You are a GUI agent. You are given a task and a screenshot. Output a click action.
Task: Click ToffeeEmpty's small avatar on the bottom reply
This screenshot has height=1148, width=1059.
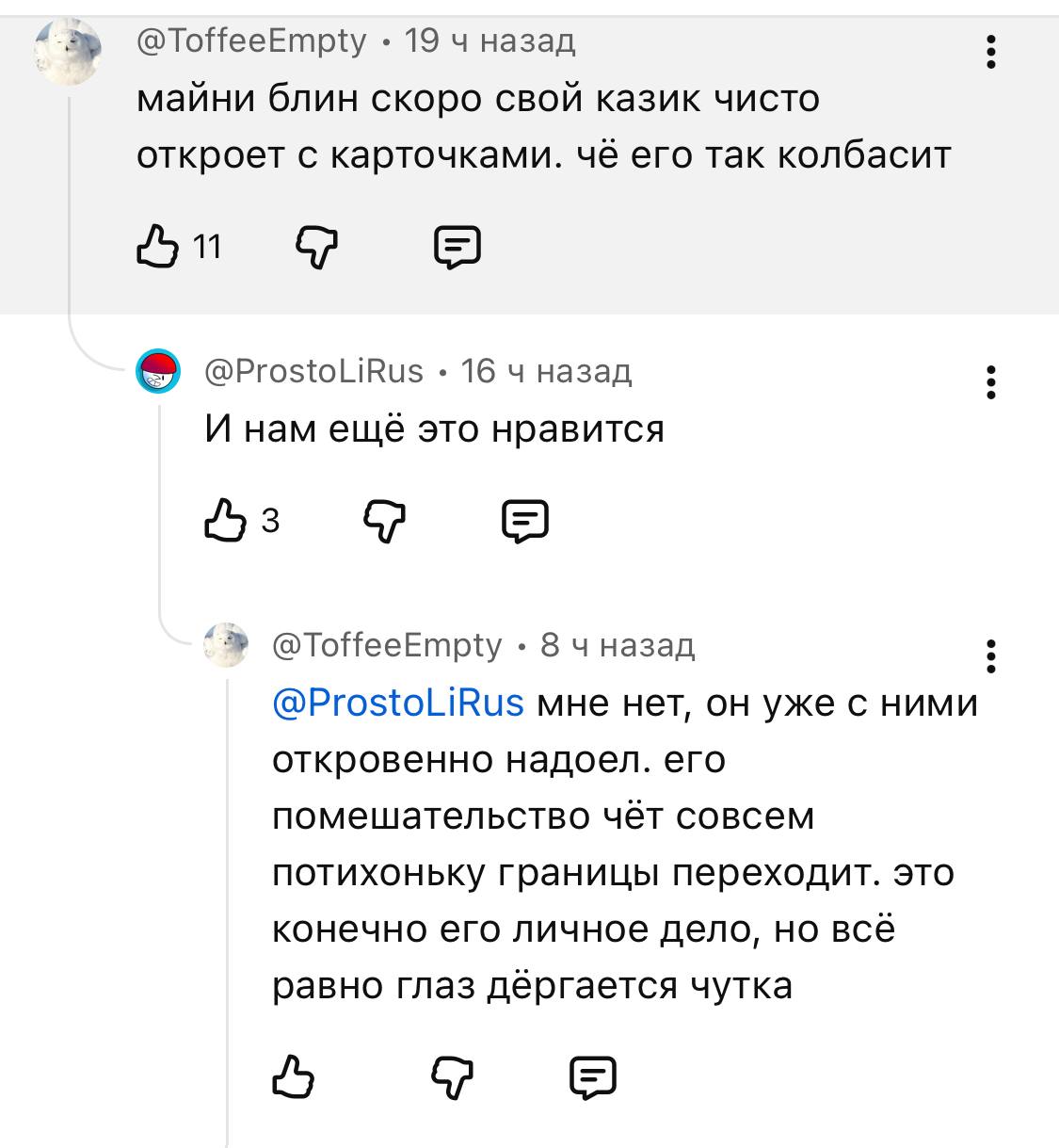coord(226,645)
